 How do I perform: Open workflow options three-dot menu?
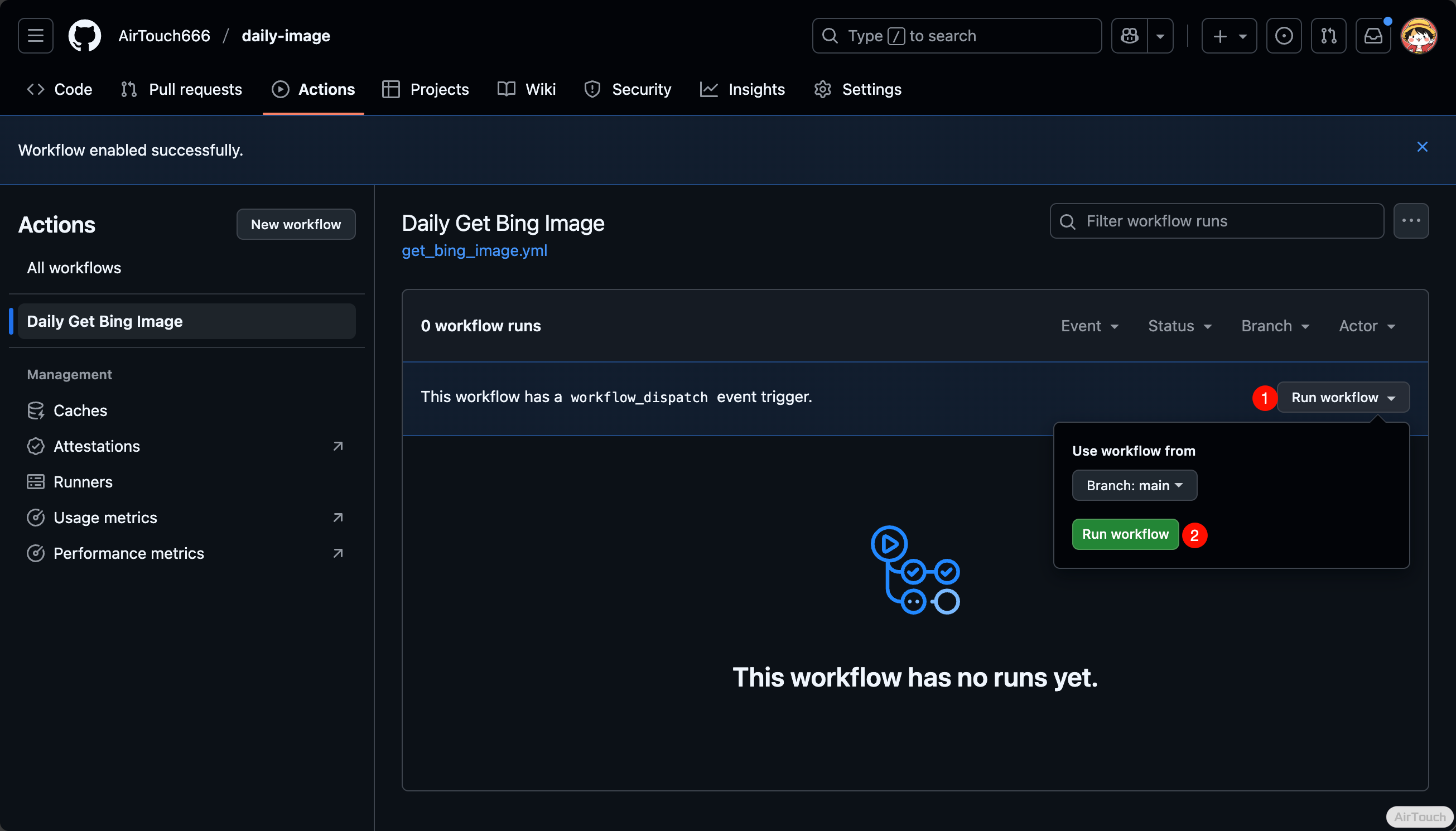point(1410,221)
